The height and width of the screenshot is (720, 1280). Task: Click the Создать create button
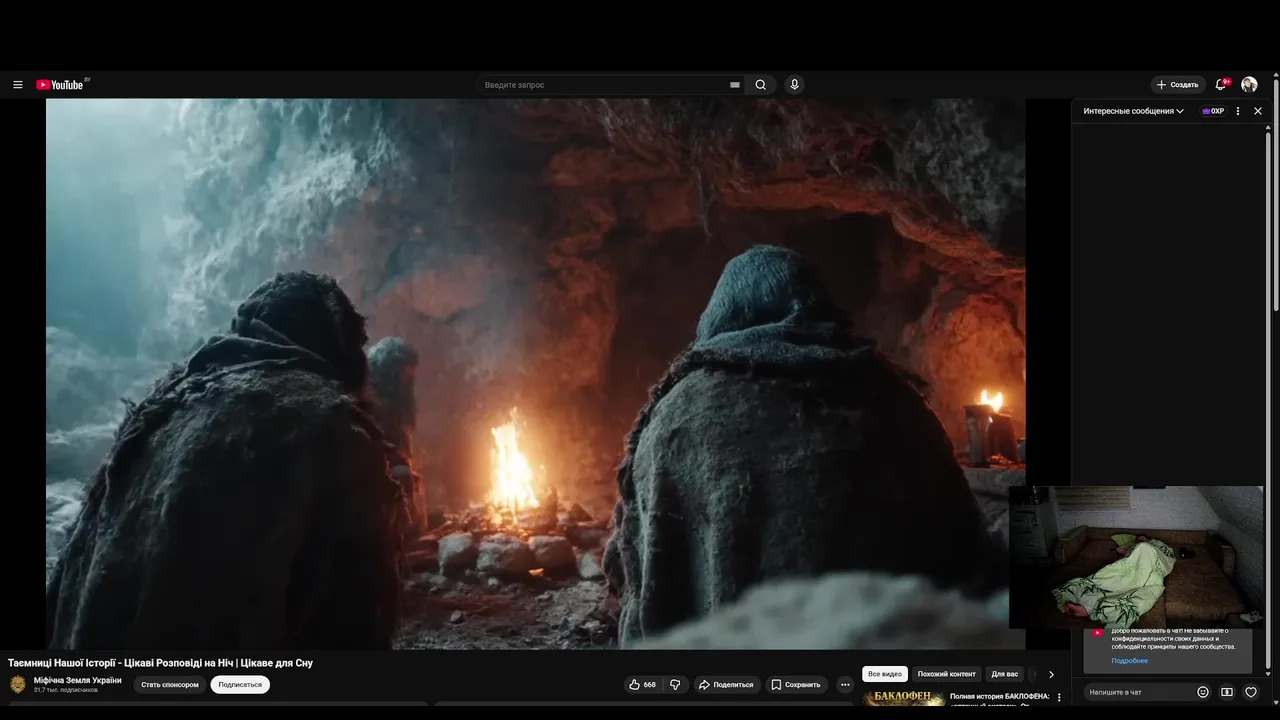coord(1178,85)
